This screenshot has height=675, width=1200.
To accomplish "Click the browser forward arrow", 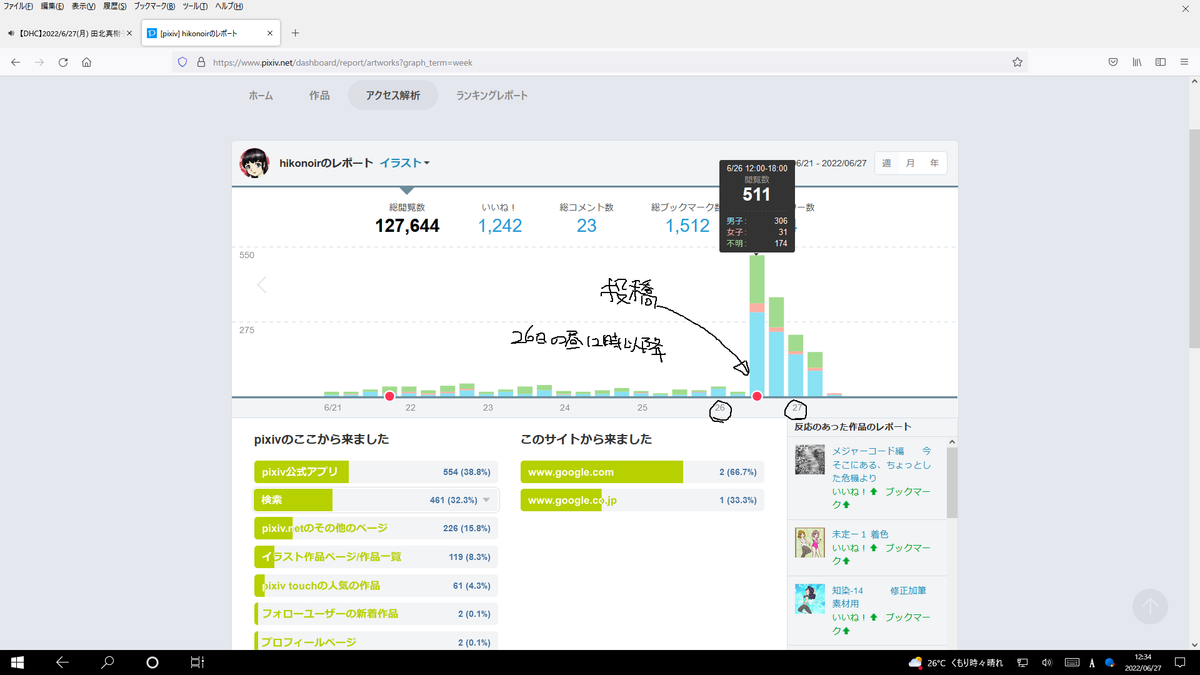I will point(39,62).
